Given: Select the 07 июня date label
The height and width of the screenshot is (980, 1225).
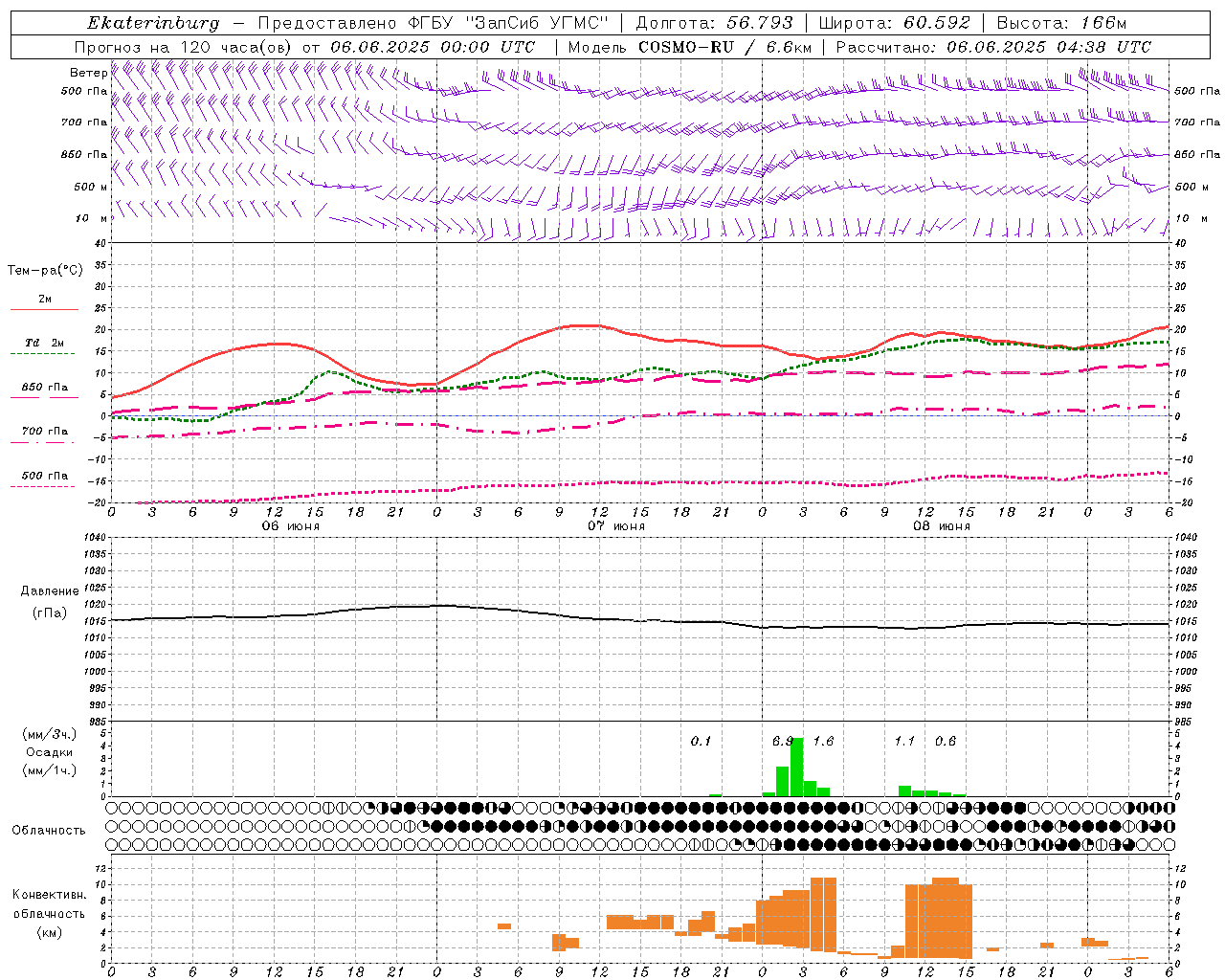Looking at the screenshot, I should coord(616,526).
